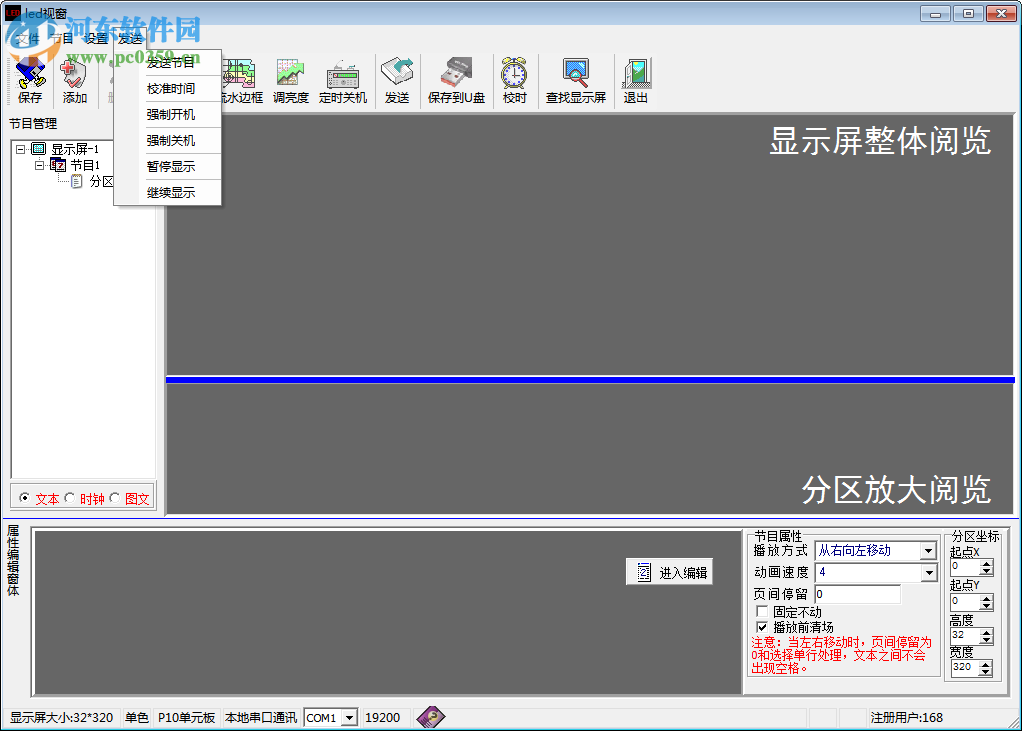The height and width of the screenshot is (731, 1022).
Task: Open the 定时关机 timed shutdown icon
Action: [x=343, y=80]
